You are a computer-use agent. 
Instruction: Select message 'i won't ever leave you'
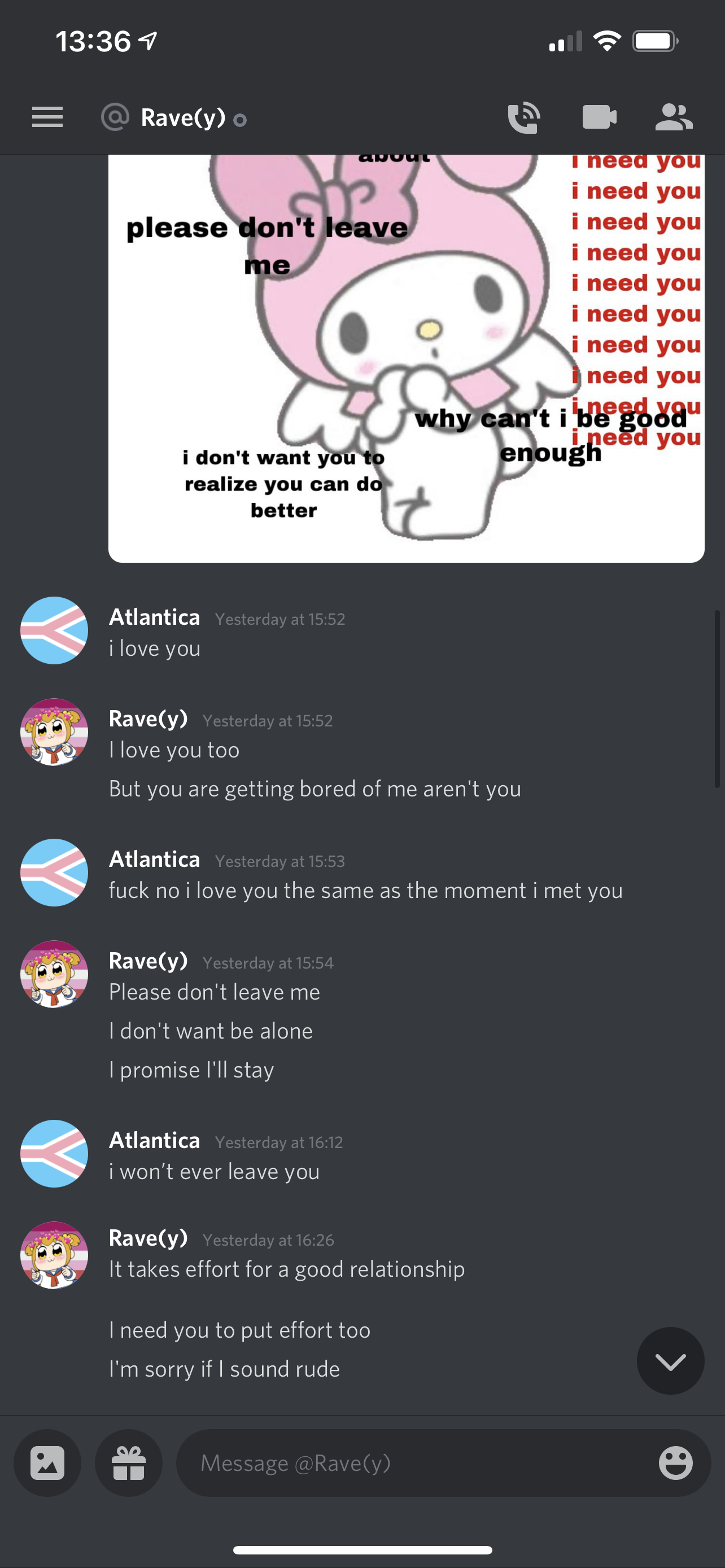(214, 1171)
